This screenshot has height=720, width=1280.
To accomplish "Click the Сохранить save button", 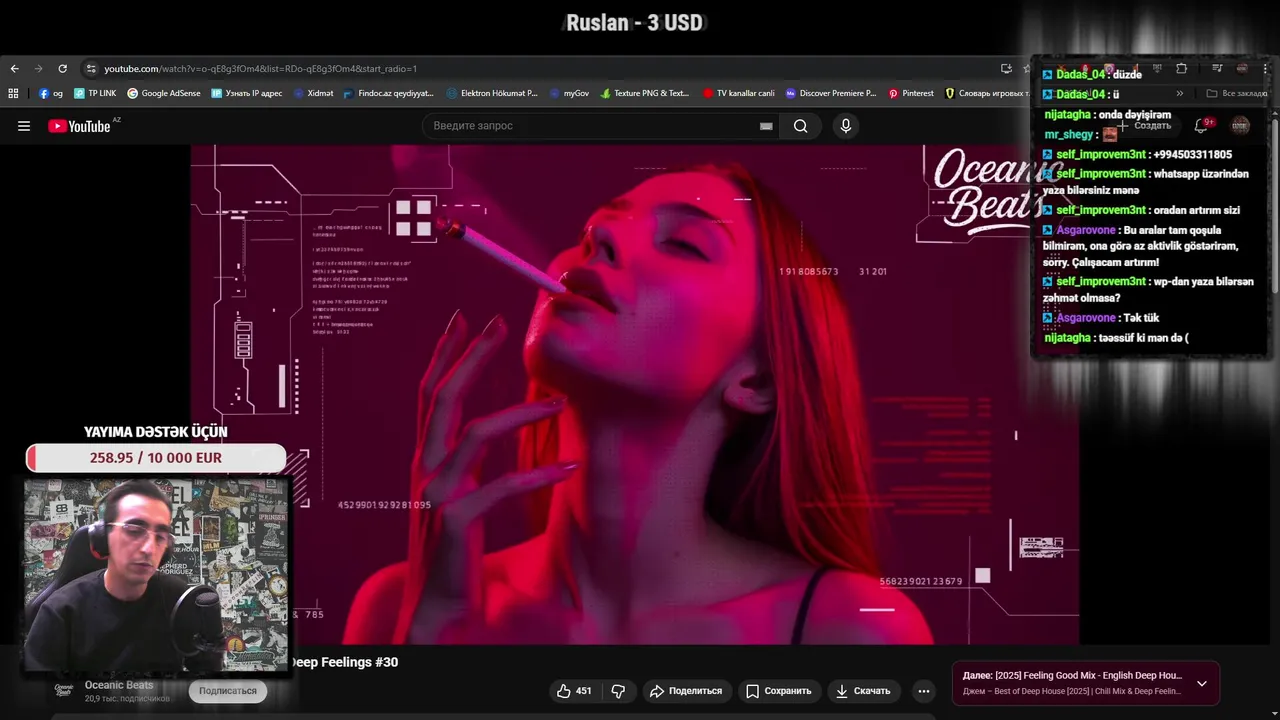I will point(778,691).
